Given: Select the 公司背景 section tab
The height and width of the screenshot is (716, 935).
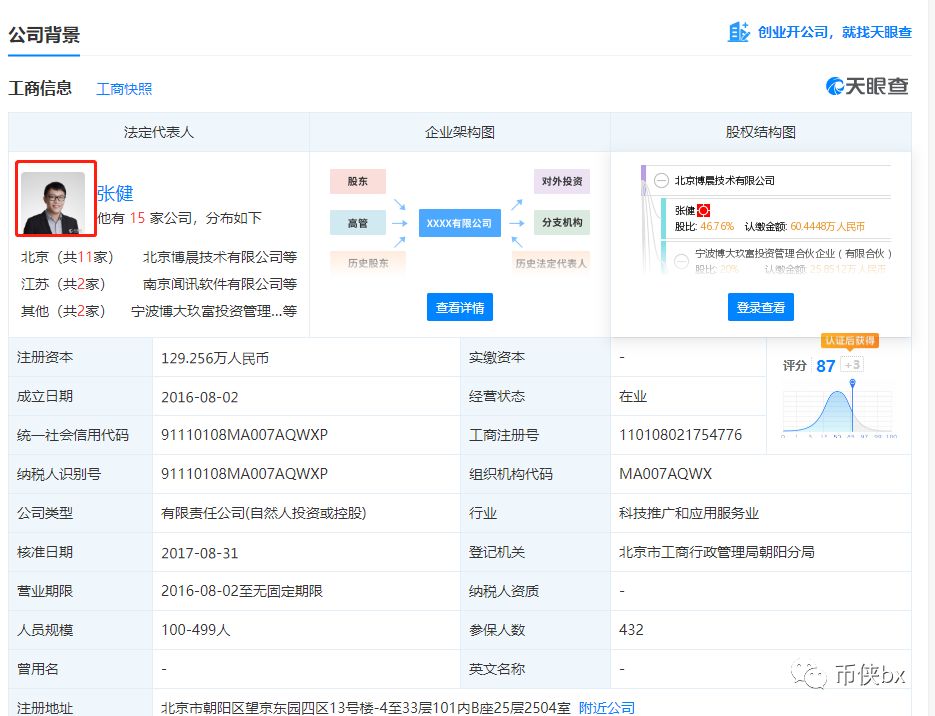Looking at the screenshot, I should point(44,35).
